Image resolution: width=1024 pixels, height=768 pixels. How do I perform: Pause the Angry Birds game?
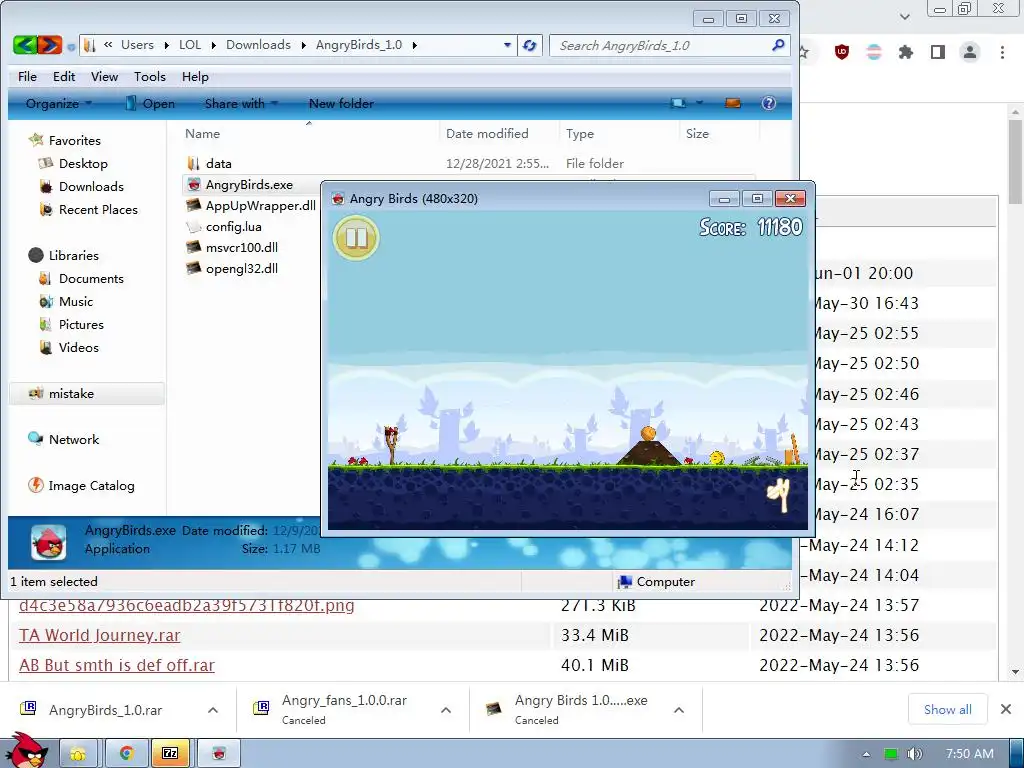[x=356, y=238]
